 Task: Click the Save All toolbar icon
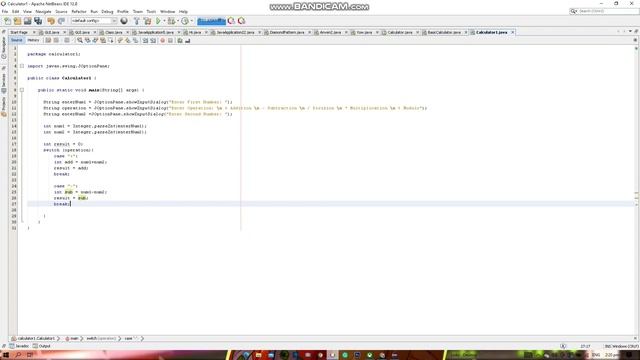(38, 21)
